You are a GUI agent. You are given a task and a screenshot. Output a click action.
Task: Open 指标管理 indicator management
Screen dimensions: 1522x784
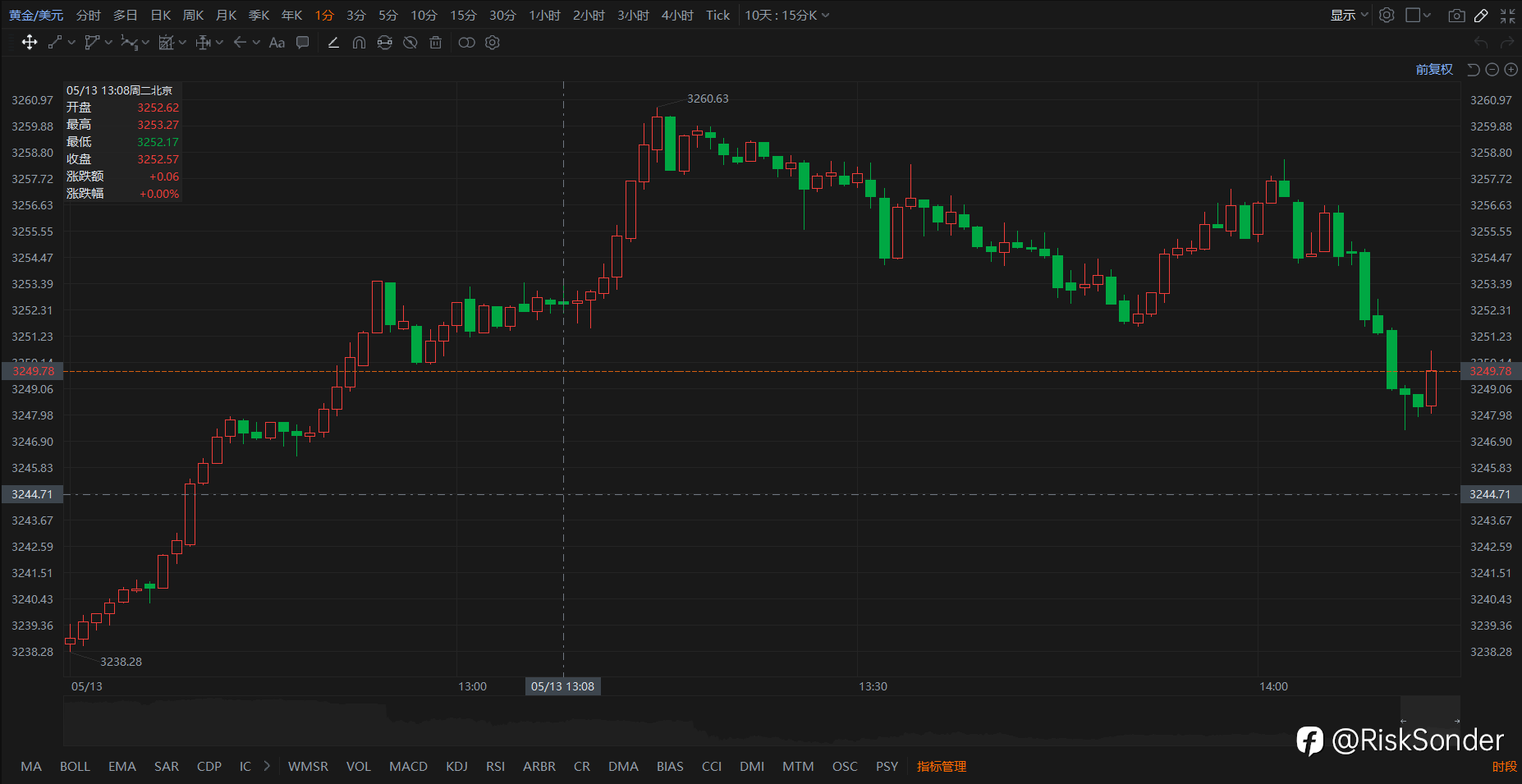click(942, 766)
